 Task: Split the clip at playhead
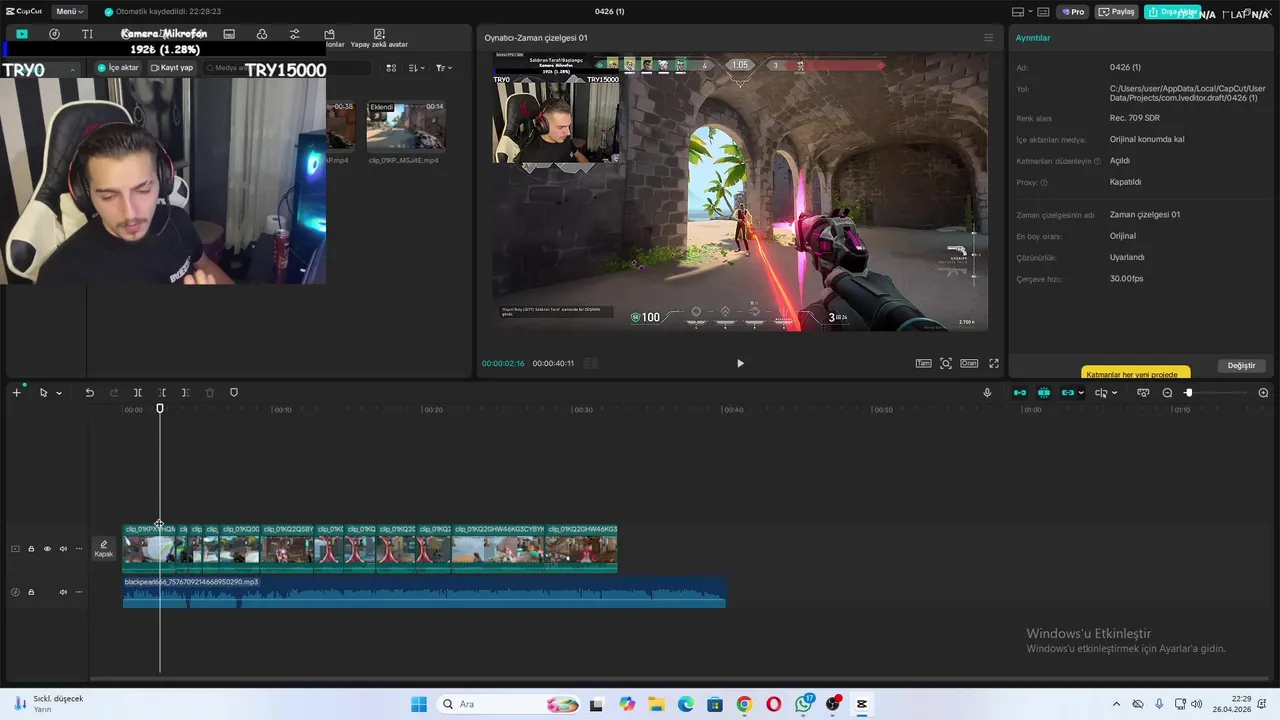click(138, 393)
